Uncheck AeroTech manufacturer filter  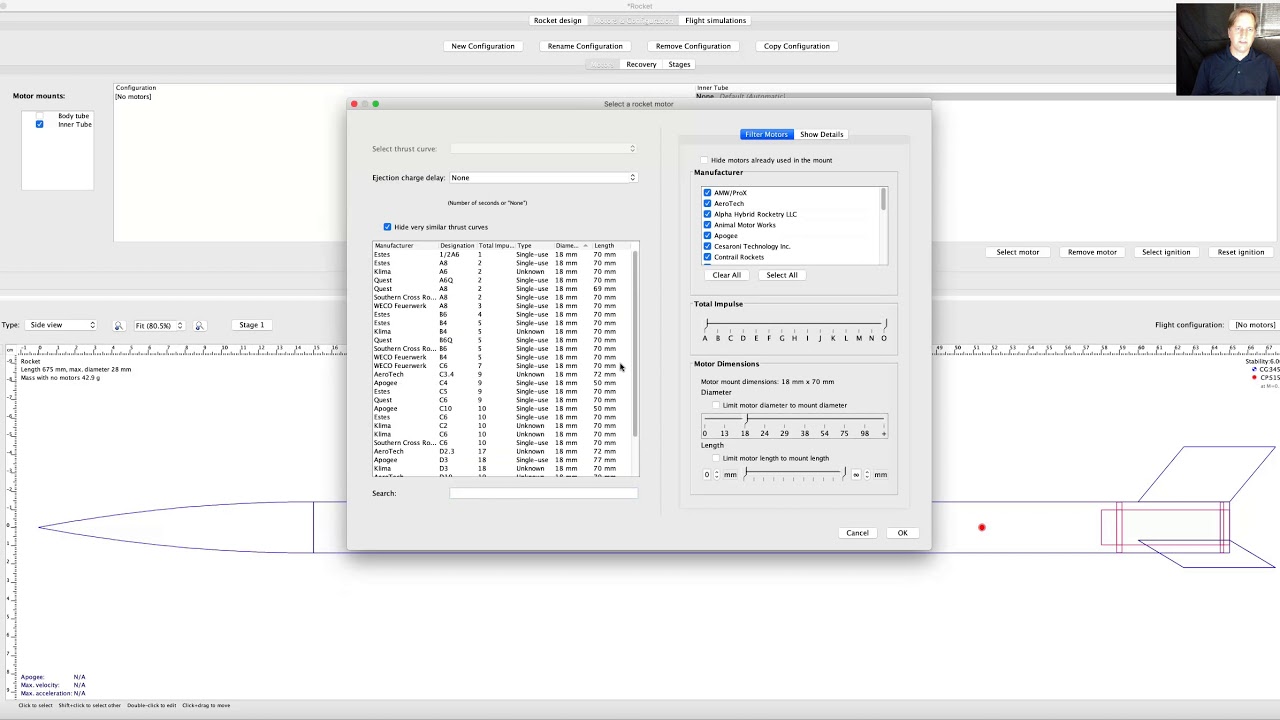[707, 203]
